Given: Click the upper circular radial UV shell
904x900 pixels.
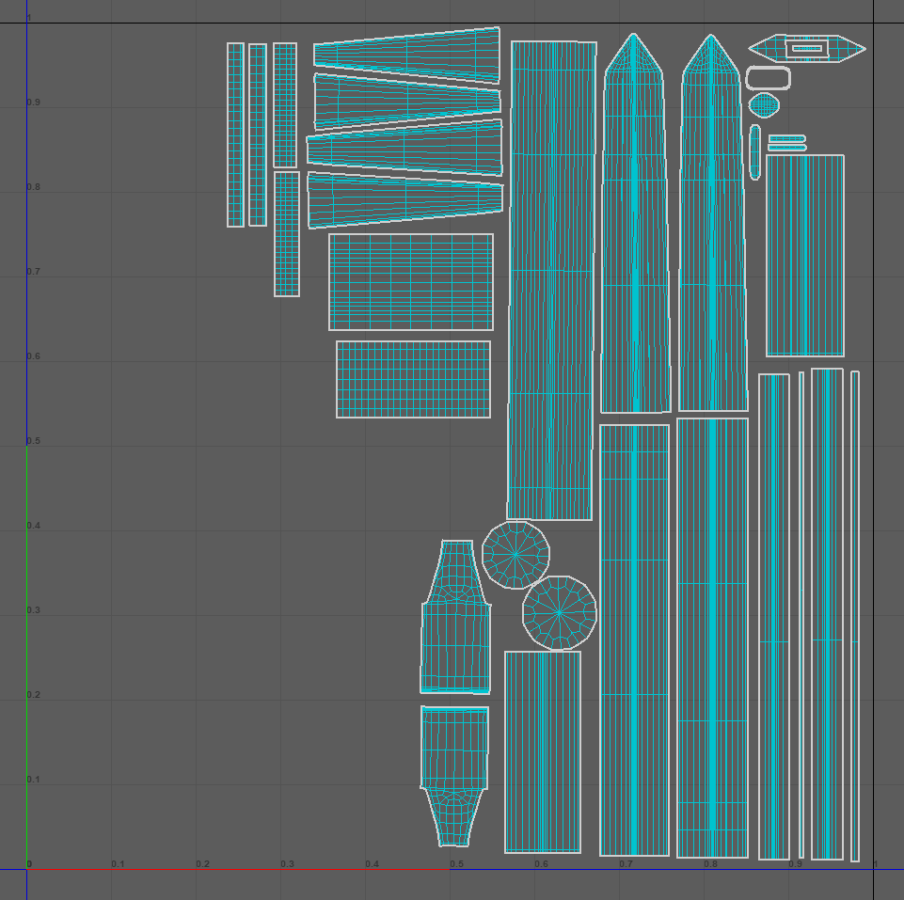Looking at the screenshot, I should coord(515,555).
